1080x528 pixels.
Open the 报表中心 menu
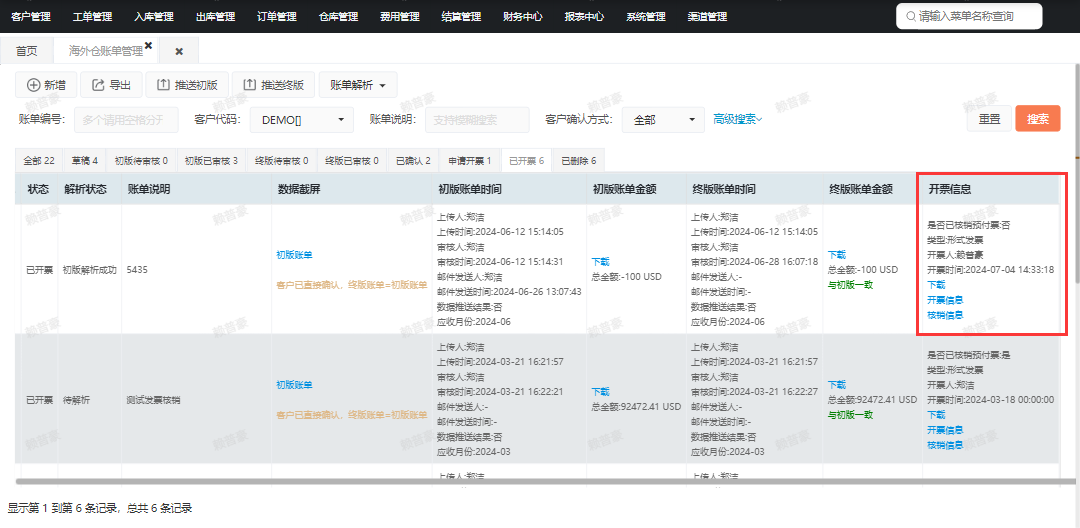click(584, 17)
